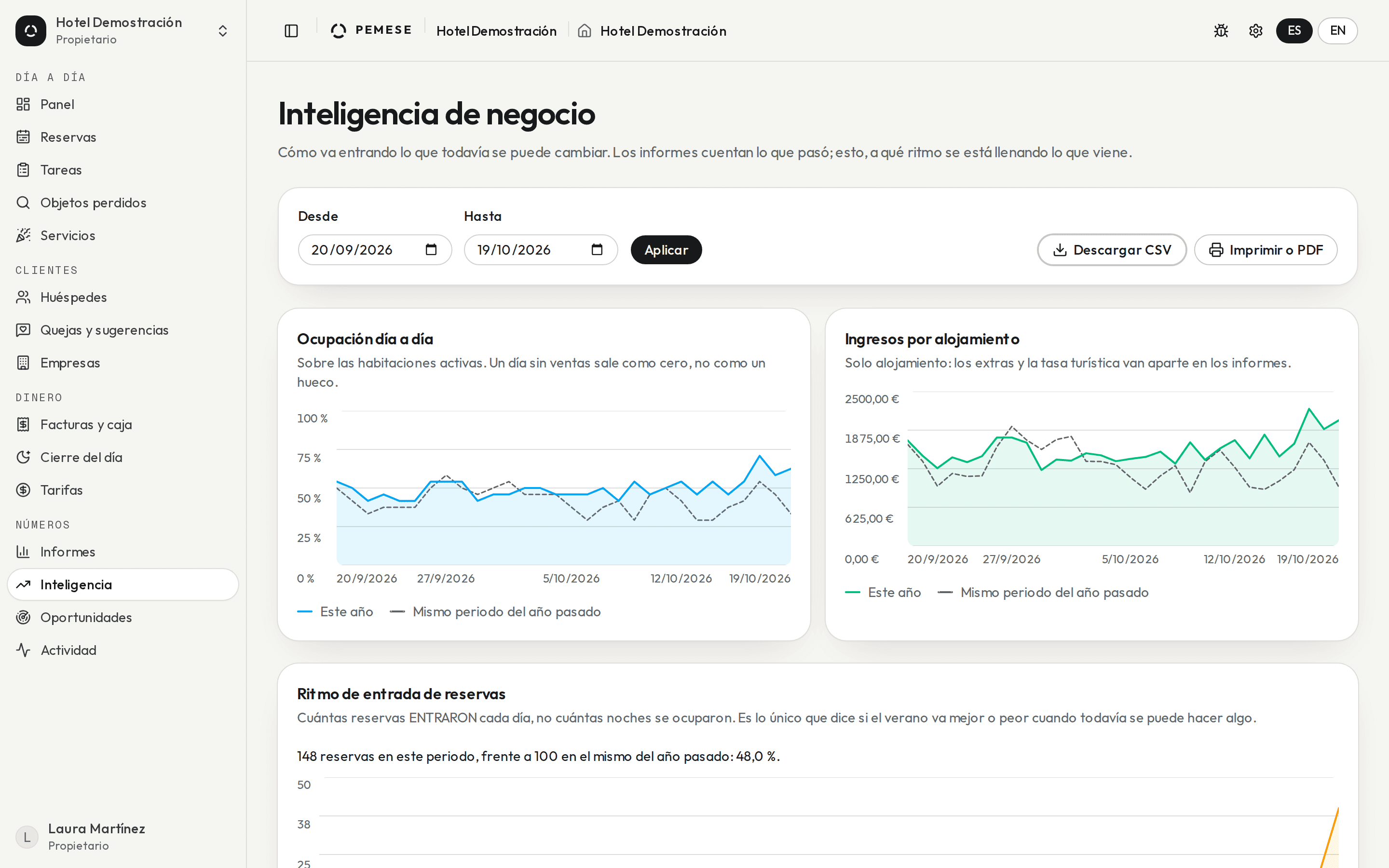Image resolution: width=1389 pixels, height=868 pixels.
Task: Click green Este año legend in Ingresos chart
Action: (883, 593)
